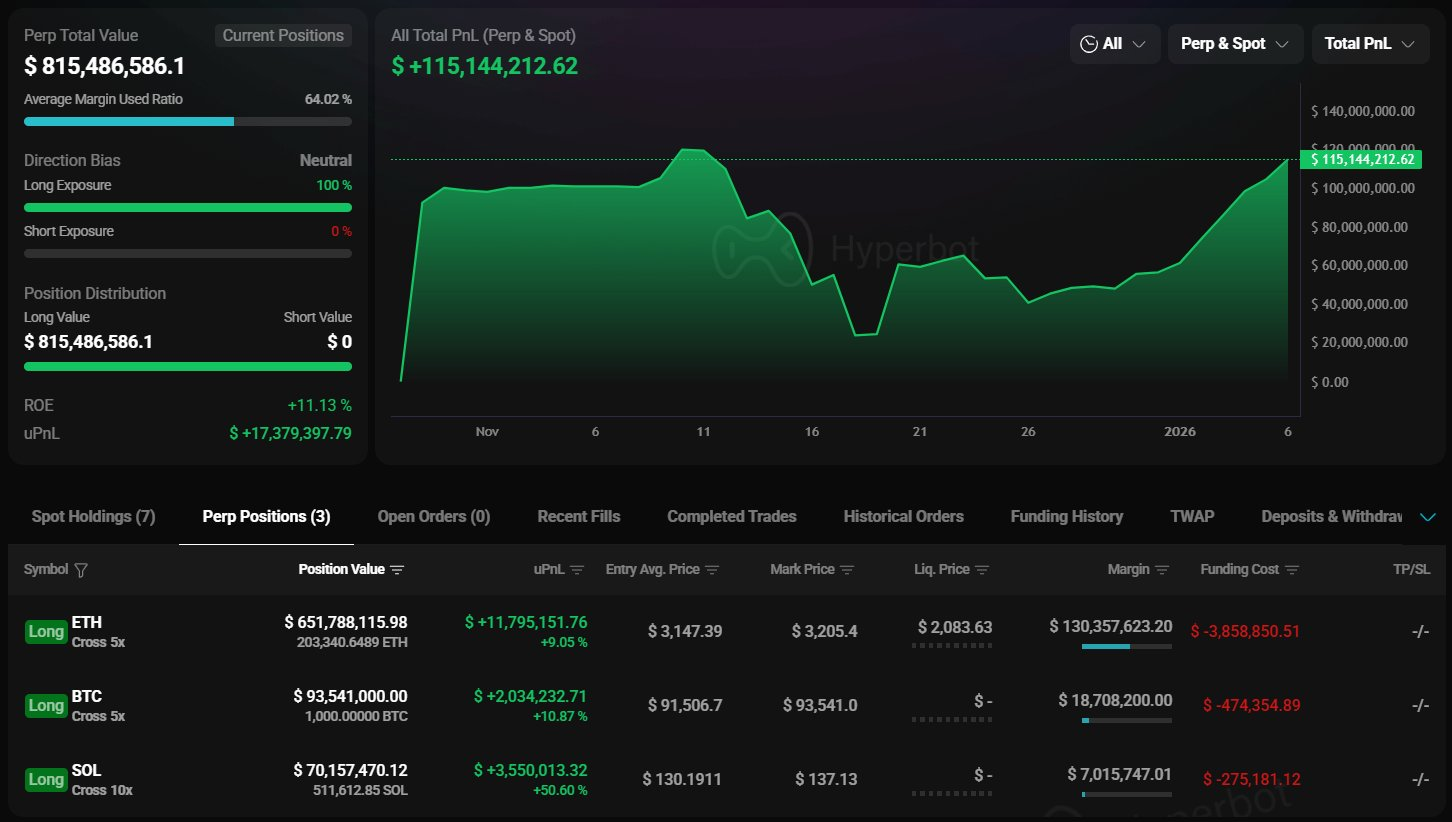Click the ETH margin usage bar

[x=1126, y=647]
